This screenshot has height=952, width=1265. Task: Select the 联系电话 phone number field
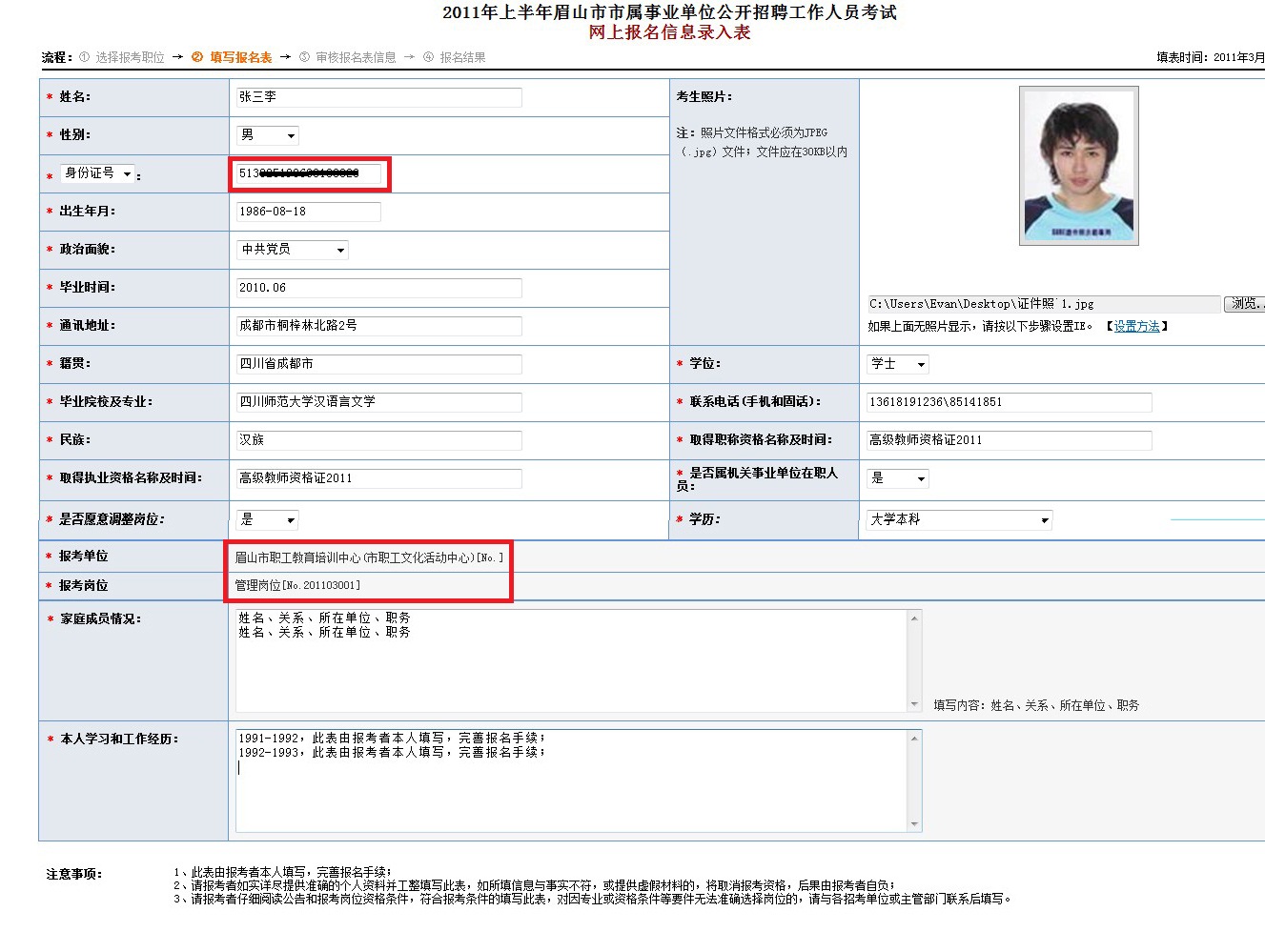tap(1008, 402)
